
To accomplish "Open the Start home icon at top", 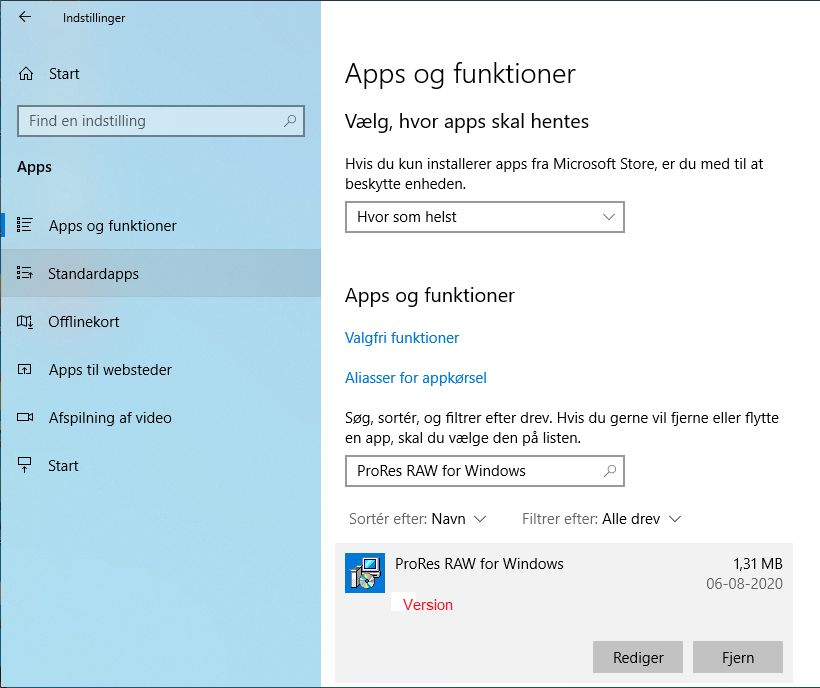I will coord(26,74).
